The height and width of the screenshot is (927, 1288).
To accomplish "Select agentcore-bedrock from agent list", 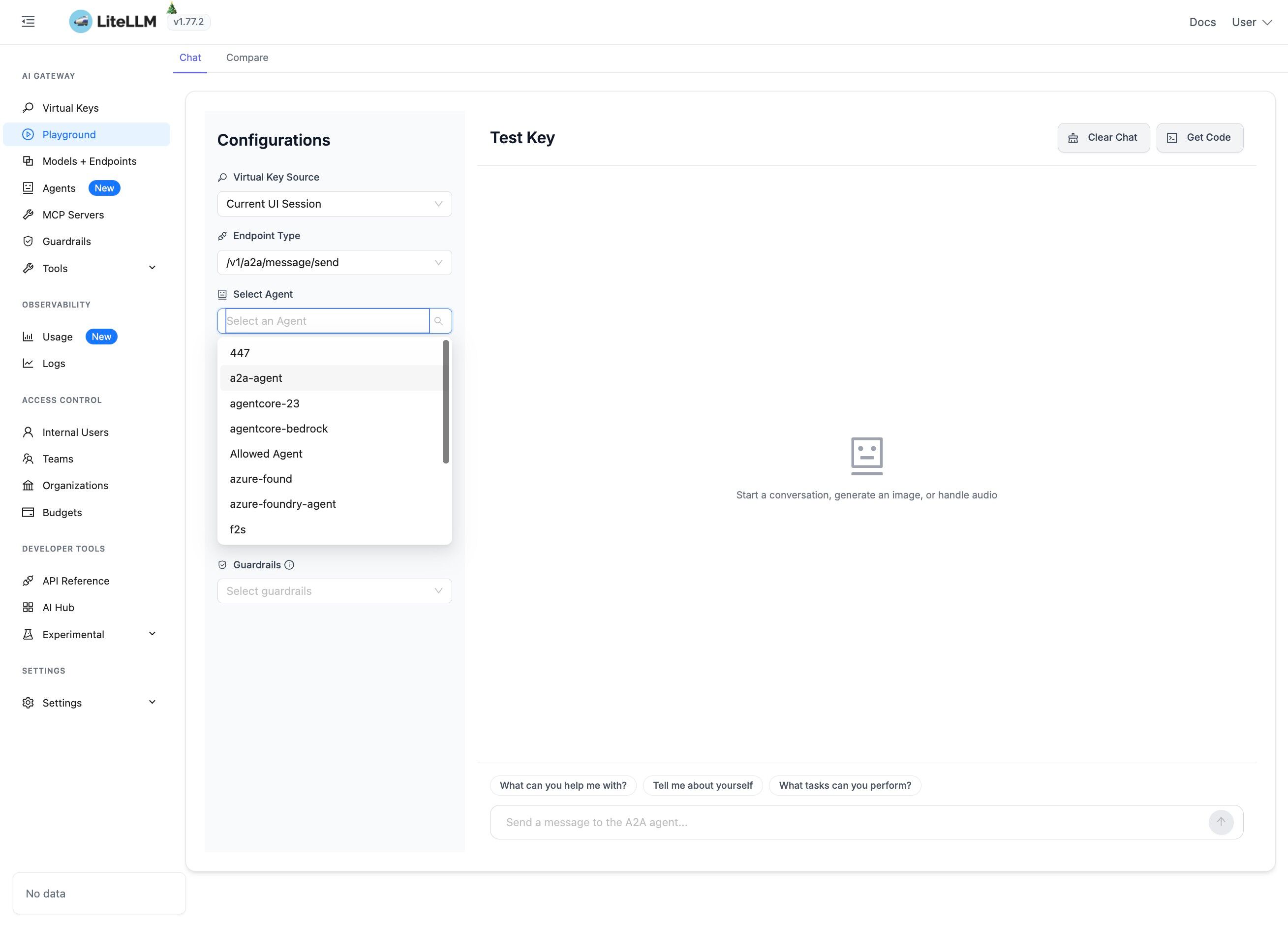I will (279, 429).
